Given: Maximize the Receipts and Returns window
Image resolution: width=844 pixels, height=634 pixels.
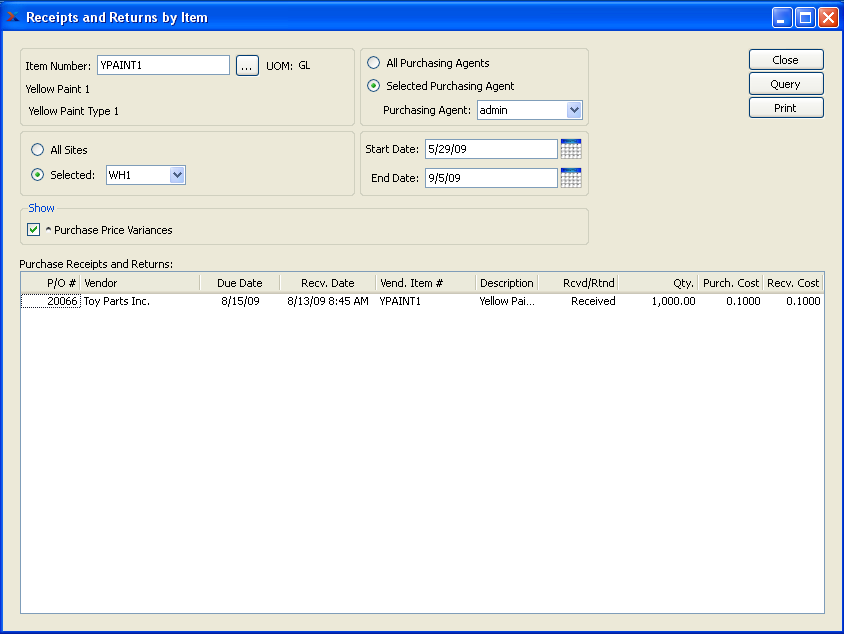Looking at the screenshot, I should [x=805, y=17].
